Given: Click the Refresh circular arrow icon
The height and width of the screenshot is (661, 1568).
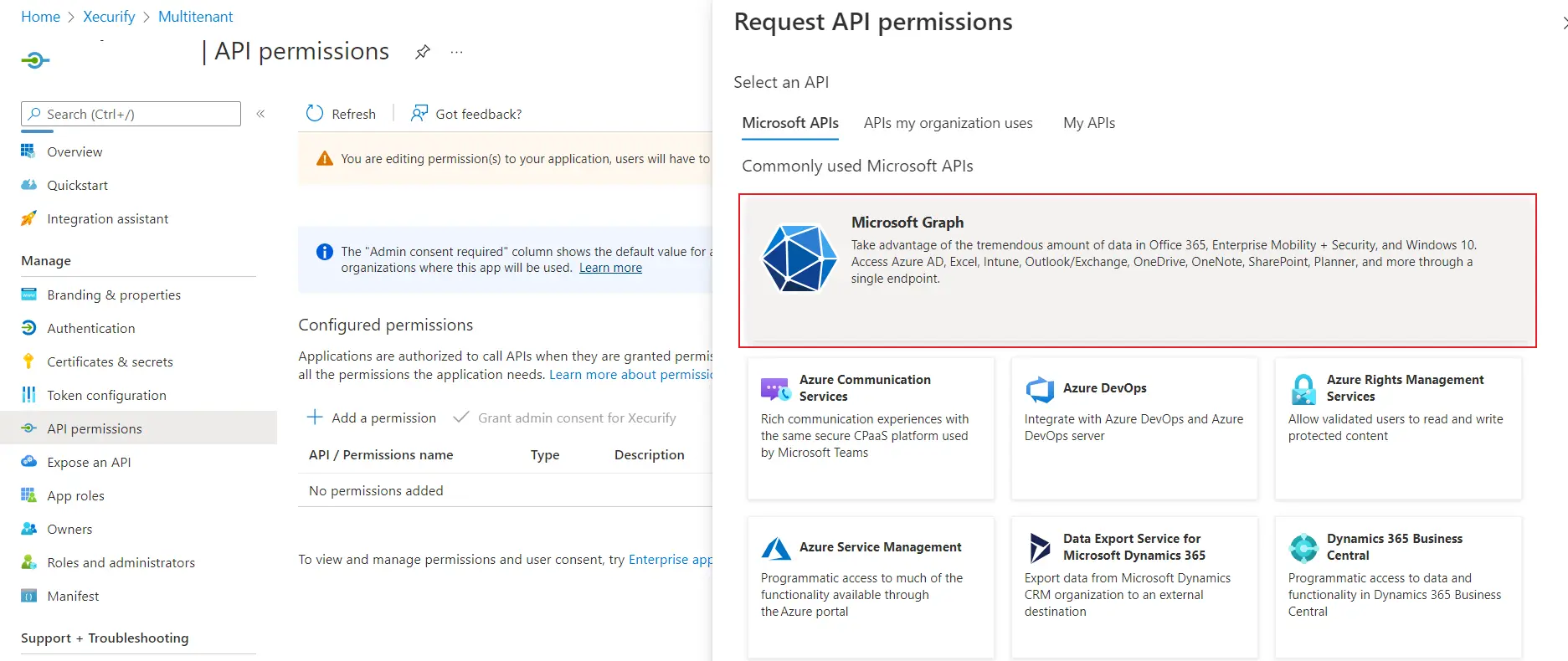Looking at the screenshot, I should pyautogui.click(x=315, y=114).
